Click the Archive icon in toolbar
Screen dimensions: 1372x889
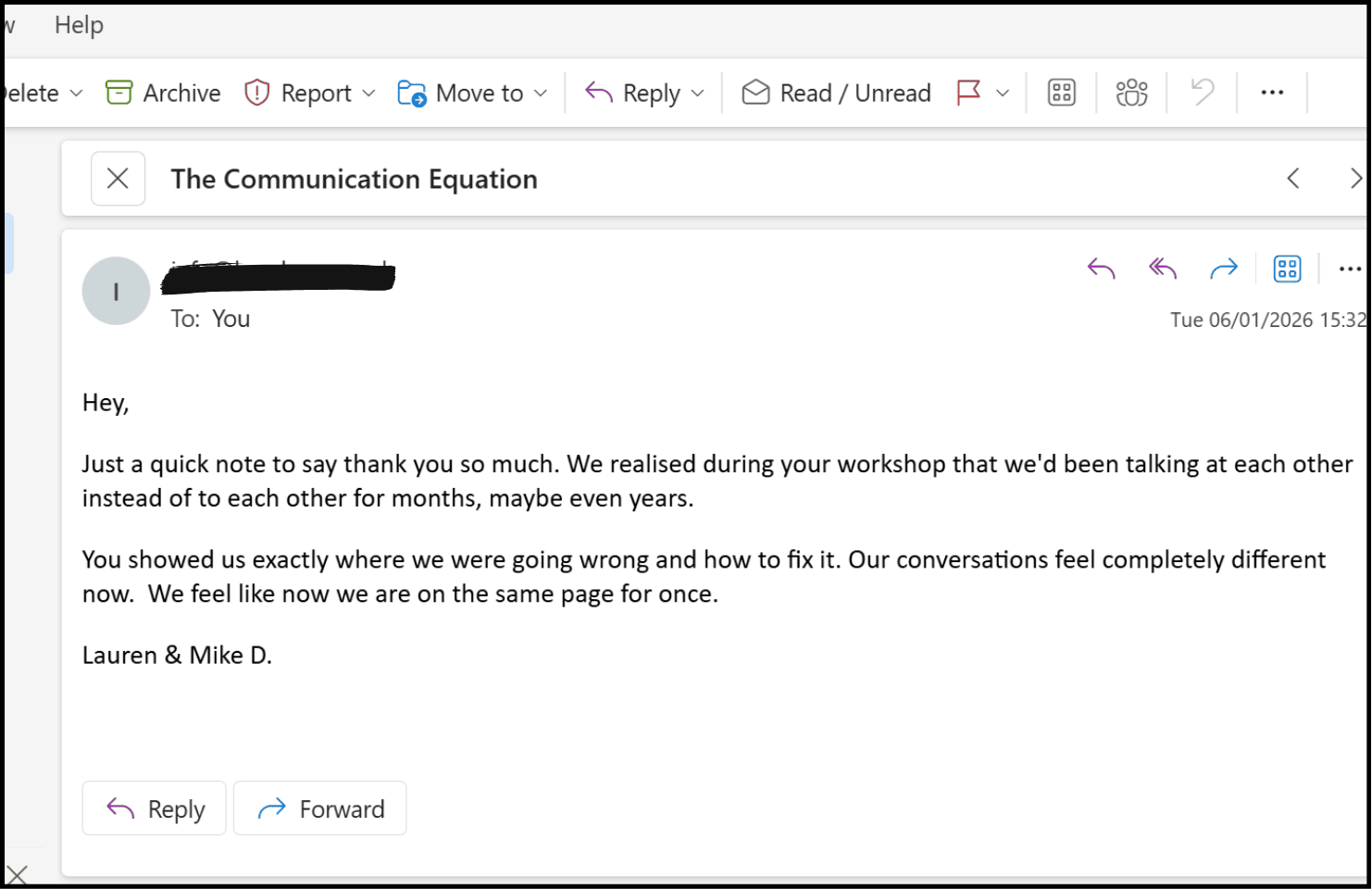[x=119, y=93]
